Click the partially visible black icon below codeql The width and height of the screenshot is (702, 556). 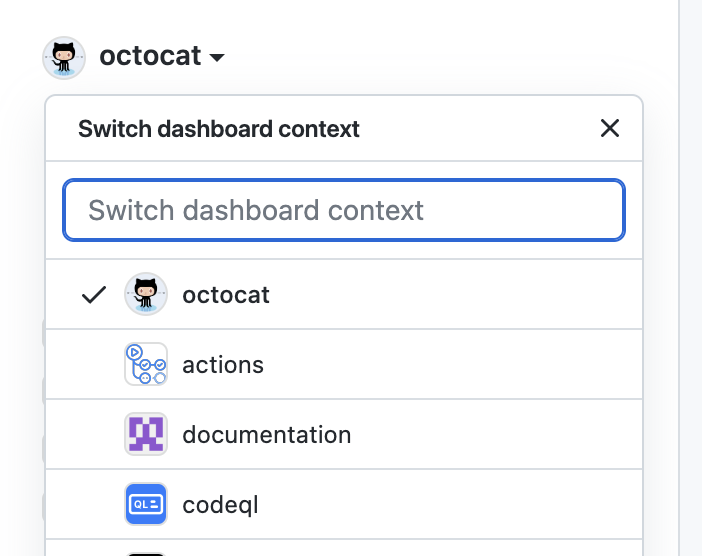point(145,552)
